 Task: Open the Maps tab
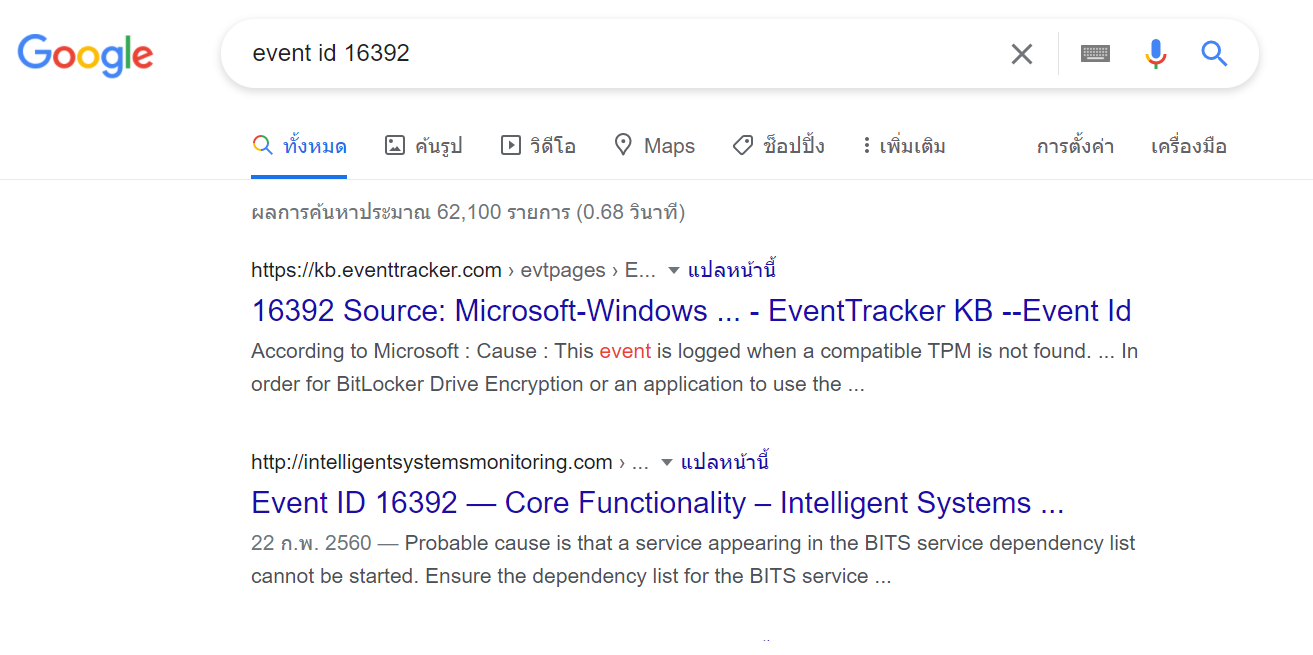click(x=654, y=146)
